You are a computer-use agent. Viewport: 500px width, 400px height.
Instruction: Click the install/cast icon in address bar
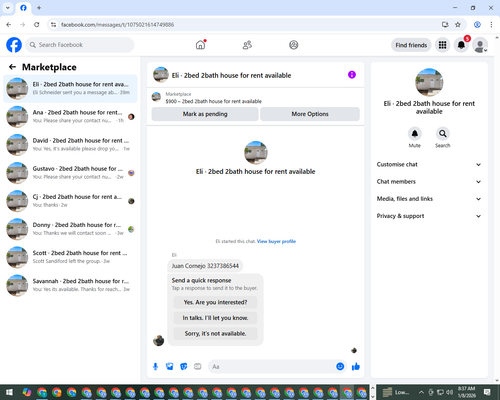[445, 25]
